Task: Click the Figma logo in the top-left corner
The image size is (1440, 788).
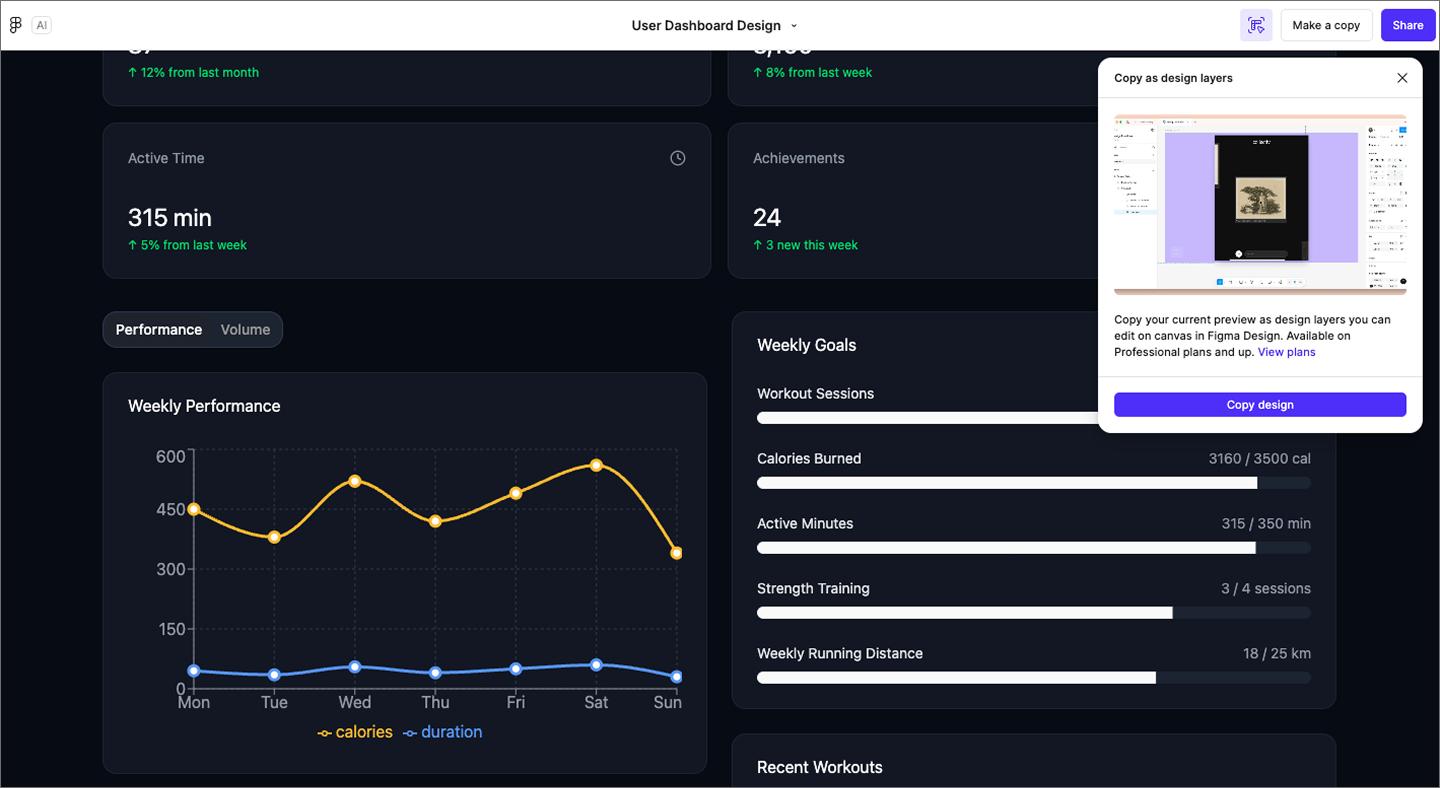Action: click(15, 24)
